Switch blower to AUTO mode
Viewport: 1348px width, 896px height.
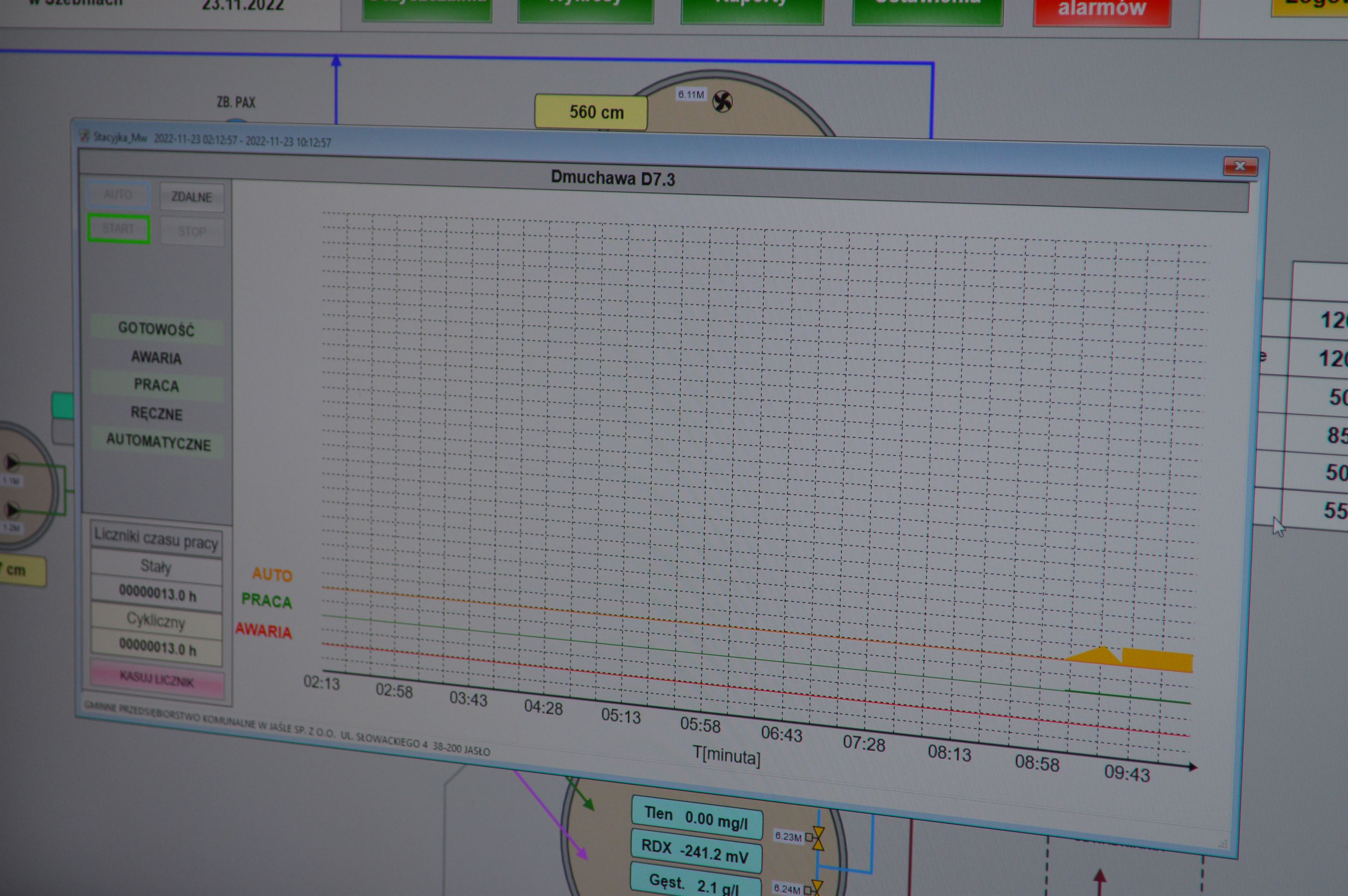(x=118, y=195)
